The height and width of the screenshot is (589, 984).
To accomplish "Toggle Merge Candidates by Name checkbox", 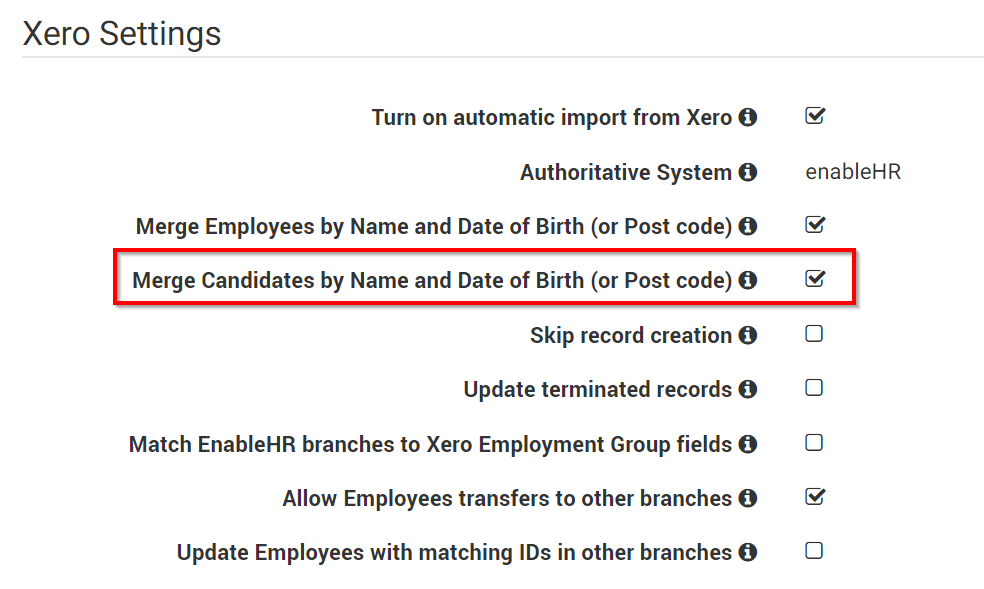I will (815, 279).
